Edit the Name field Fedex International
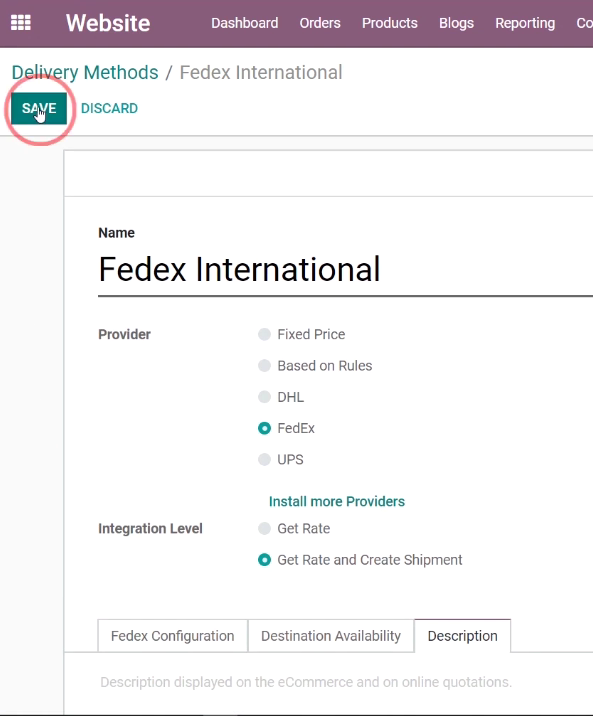593x716 pixels. (345, 269)
